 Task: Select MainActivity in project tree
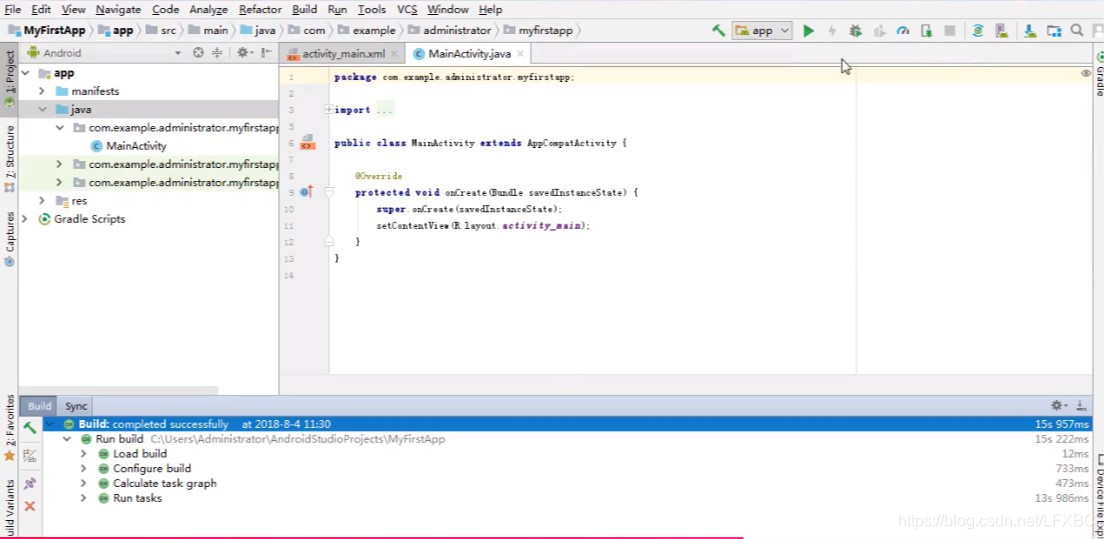click(x=136, y=146)
